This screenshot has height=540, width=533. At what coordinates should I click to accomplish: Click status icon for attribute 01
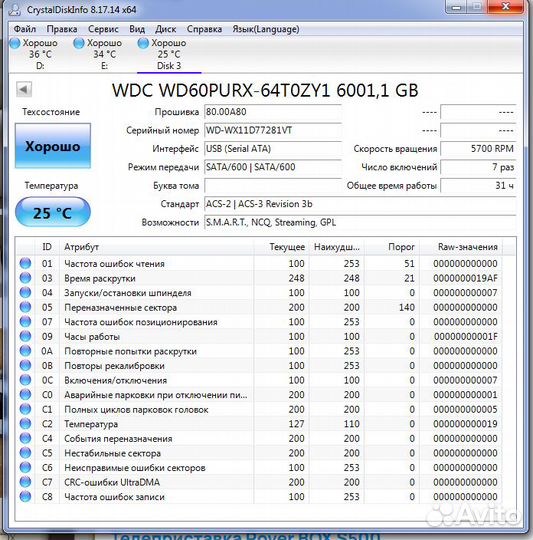point(25,263)
